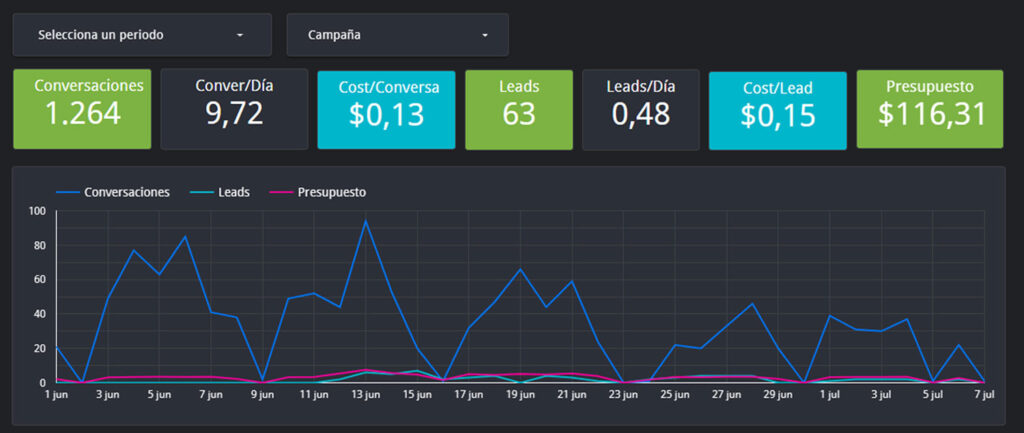This screenshot has height=433, width=1024.
Task: Click the green Leads 63 scorecard
Action: coord(519,110)
